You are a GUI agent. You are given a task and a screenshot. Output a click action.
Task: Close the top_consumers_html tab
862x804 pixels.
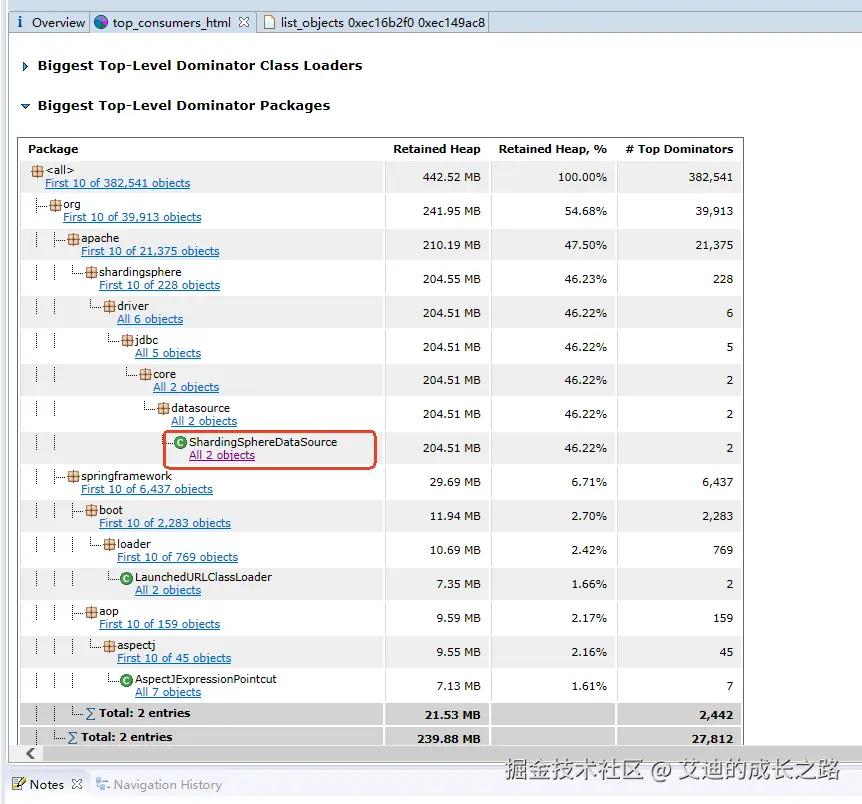244,22
